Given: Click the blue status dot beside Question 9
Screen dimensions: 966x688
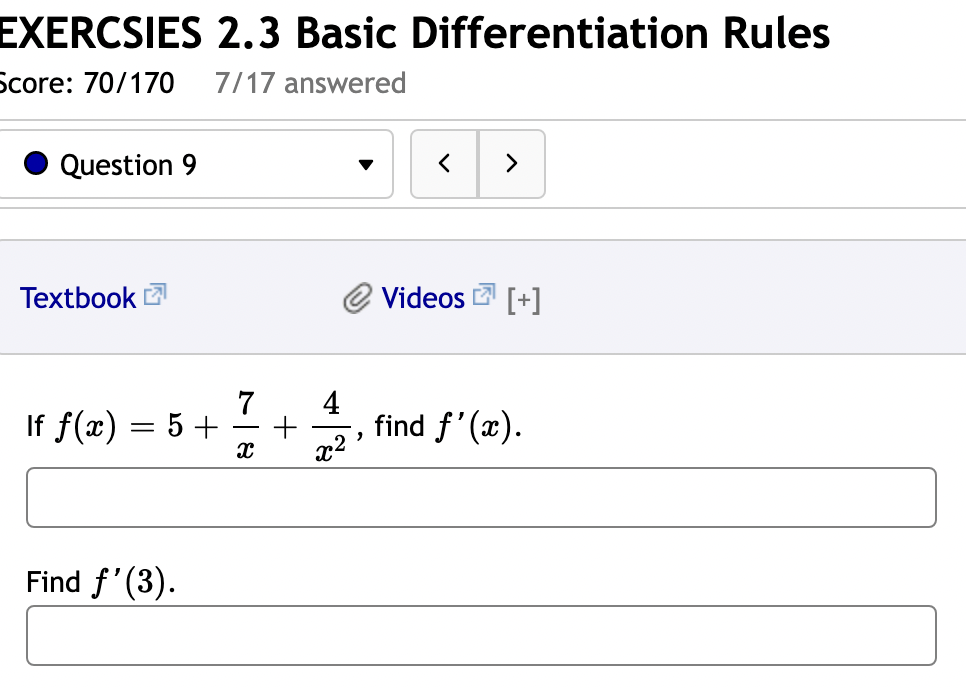Looking at the screenshot, I should (x=35, y=163).
